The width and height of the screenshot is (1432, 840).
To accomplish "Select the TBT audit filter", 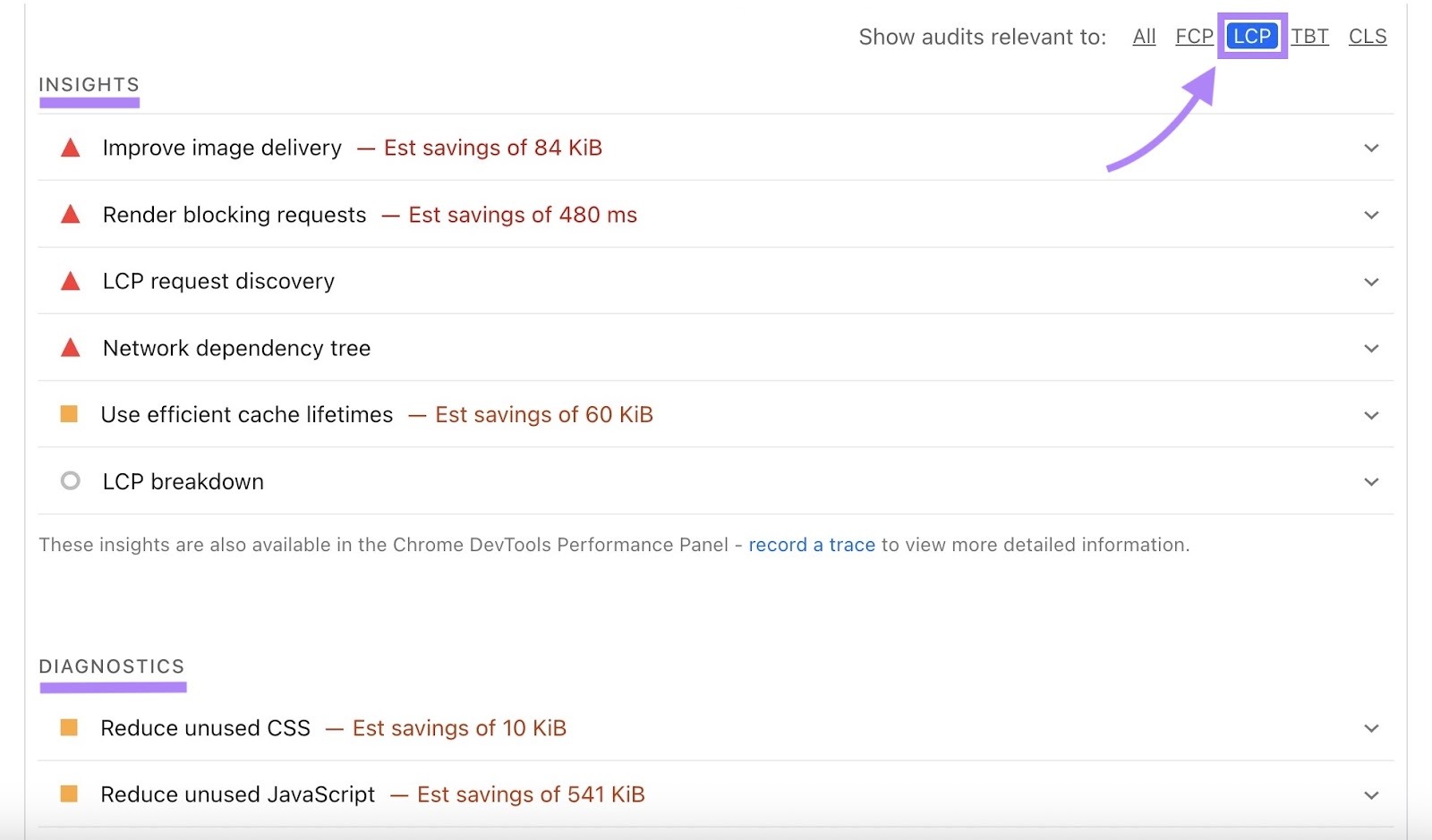I will [1309, 37].
